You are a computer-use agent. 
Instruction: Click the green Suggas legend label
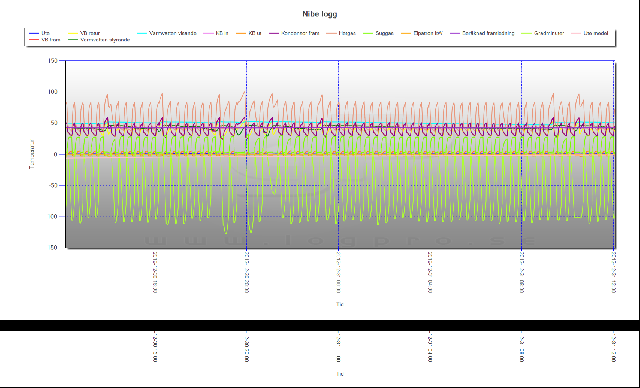384,33
